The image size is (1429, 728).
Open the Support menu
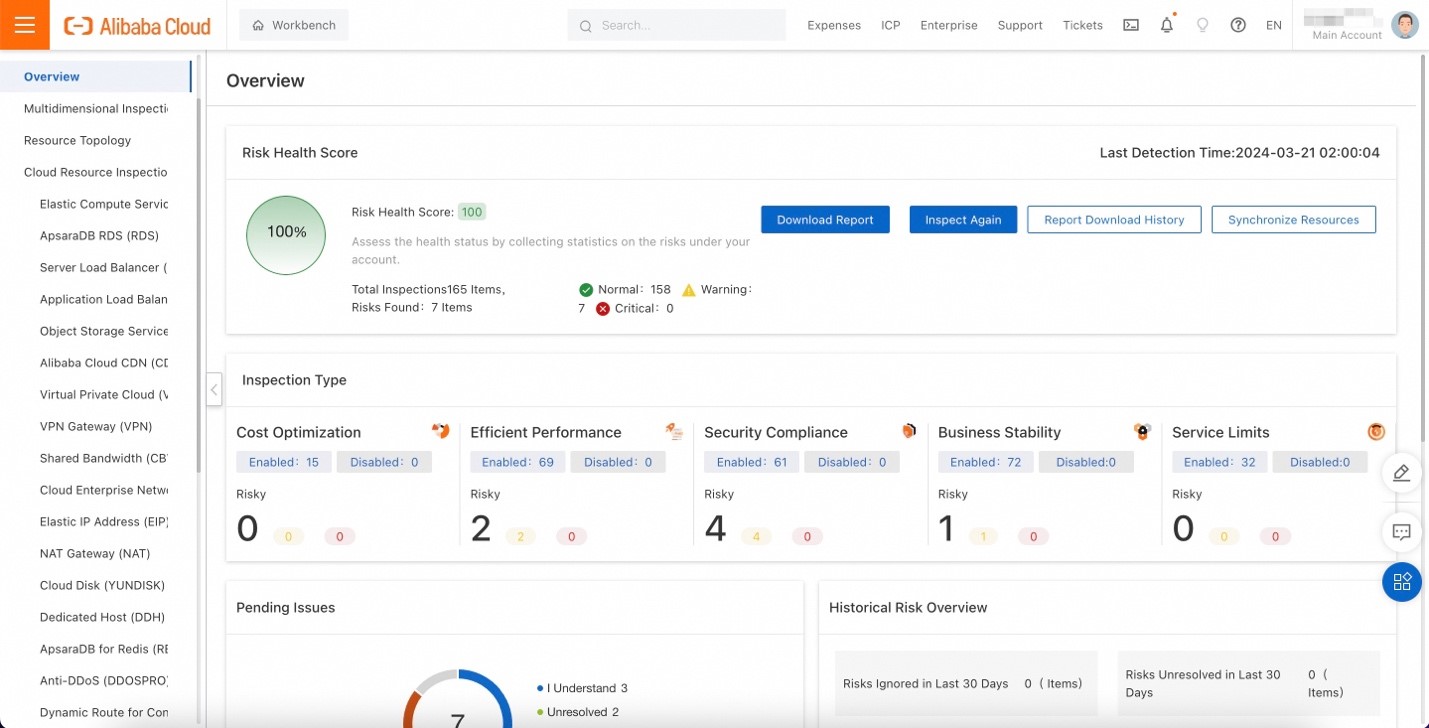1020,26
